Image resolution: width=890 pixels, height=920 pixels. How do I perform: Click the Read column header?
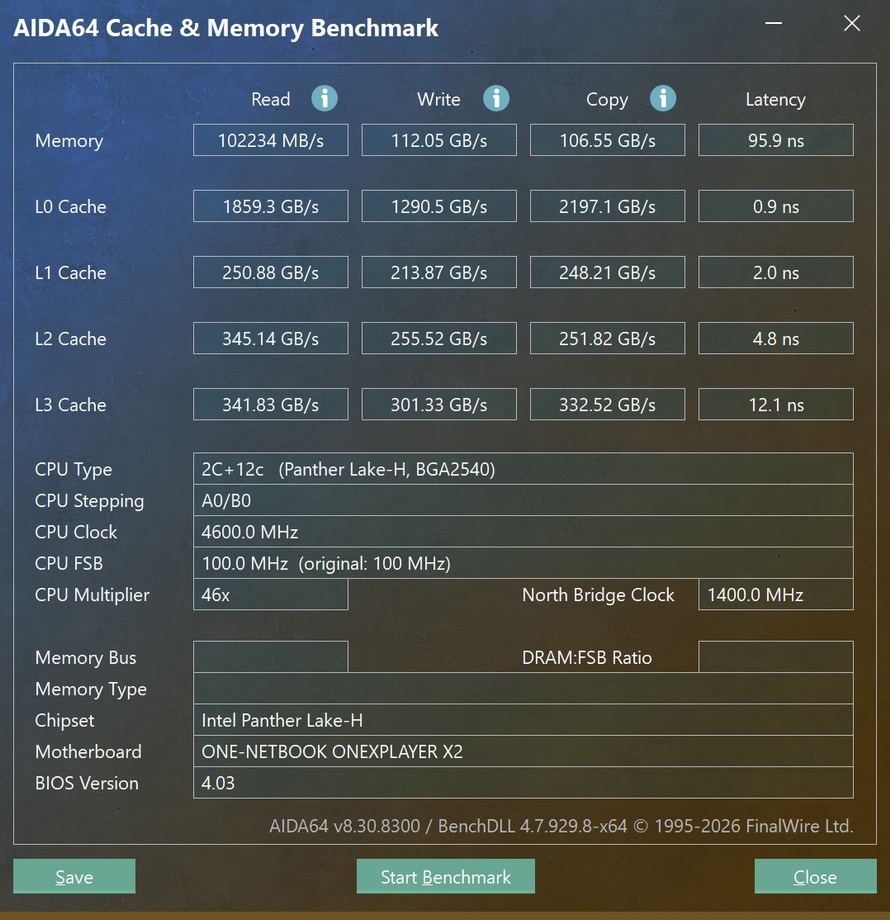click(x=270, y=99)
